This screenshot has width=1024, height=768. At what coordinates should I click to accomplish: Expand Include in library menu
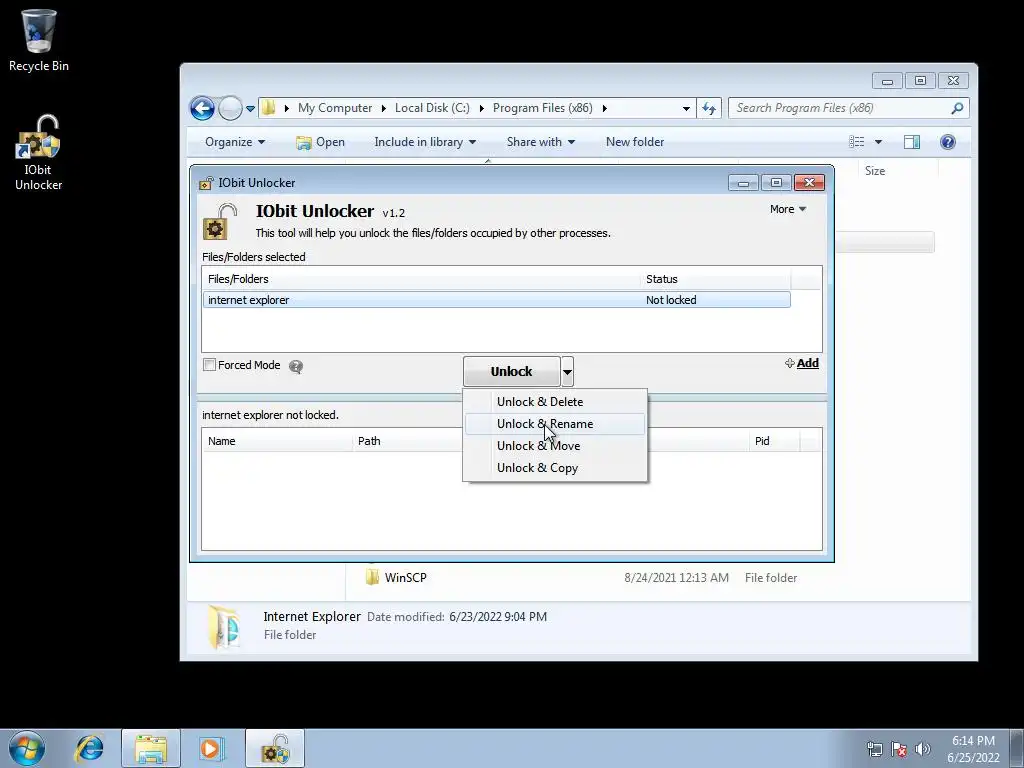tap(424, 142)
